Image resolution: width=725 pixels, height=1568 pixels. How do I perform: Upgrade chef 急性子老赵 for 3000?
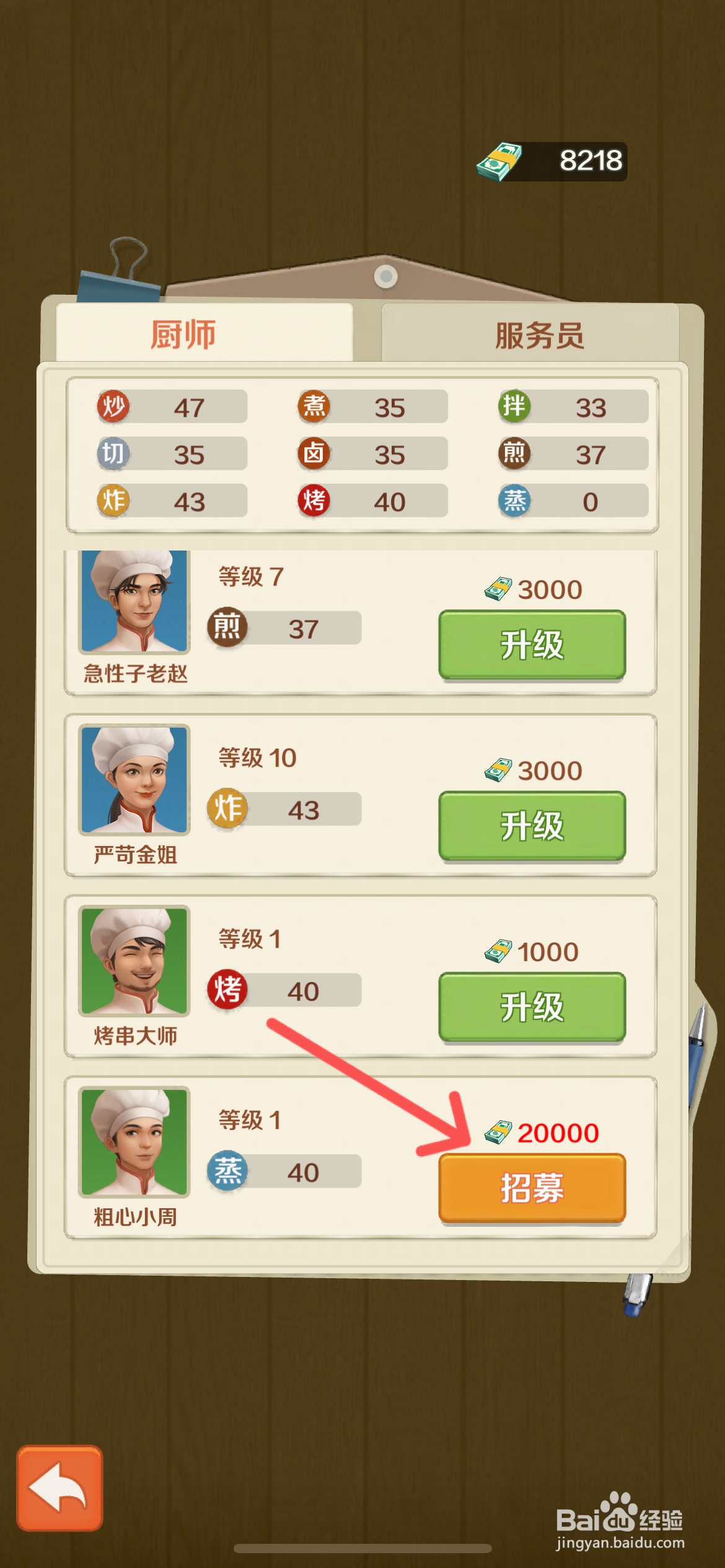click(x=532, y=645)
